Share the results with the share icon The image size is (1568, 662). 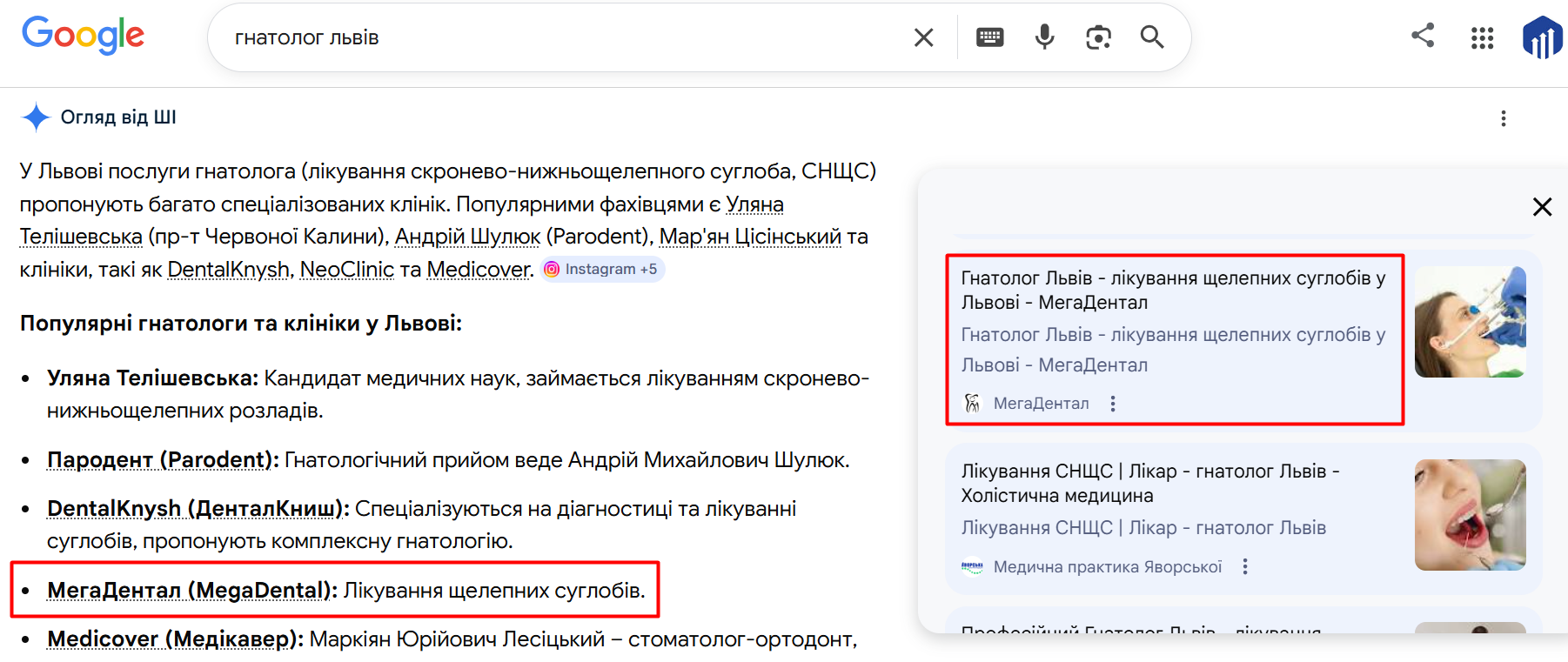coord(1423,36)
